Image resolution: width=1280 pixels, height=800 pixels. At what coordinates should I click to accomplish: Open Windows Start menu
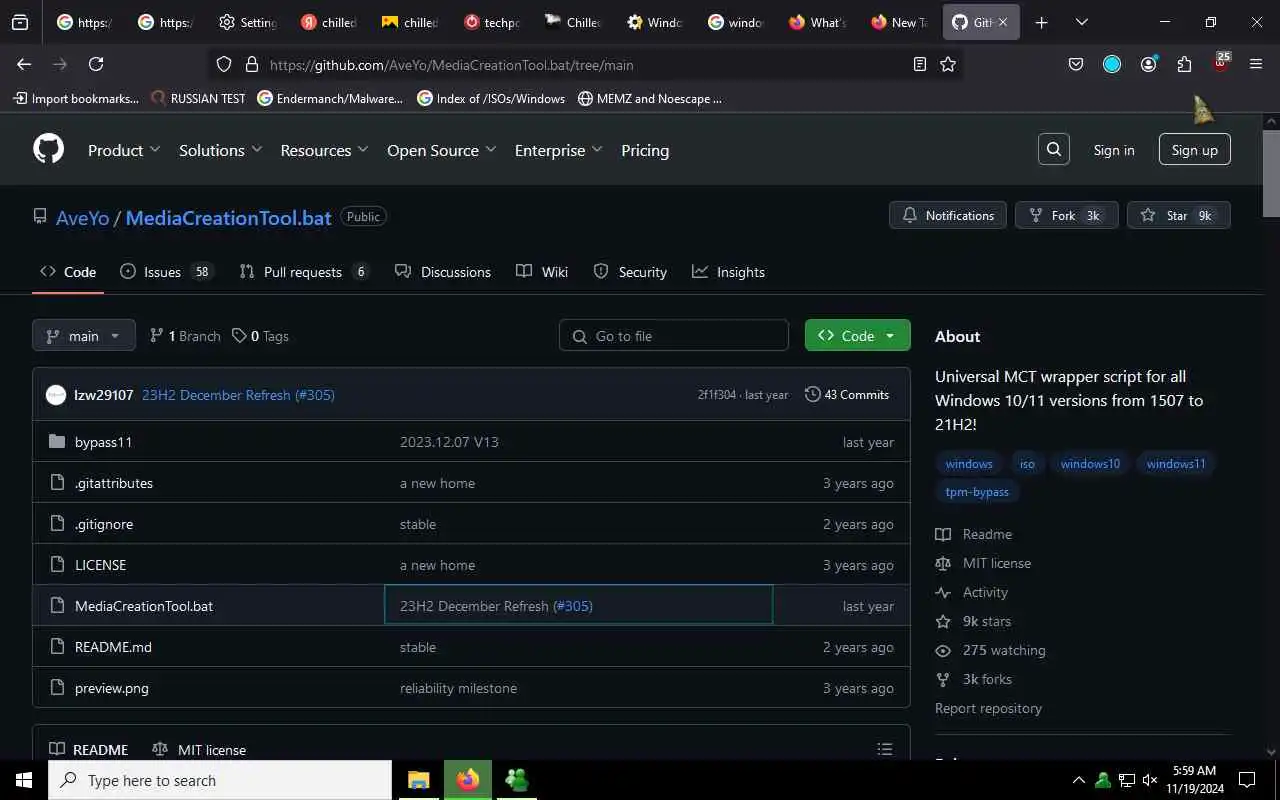coord(24,780)
